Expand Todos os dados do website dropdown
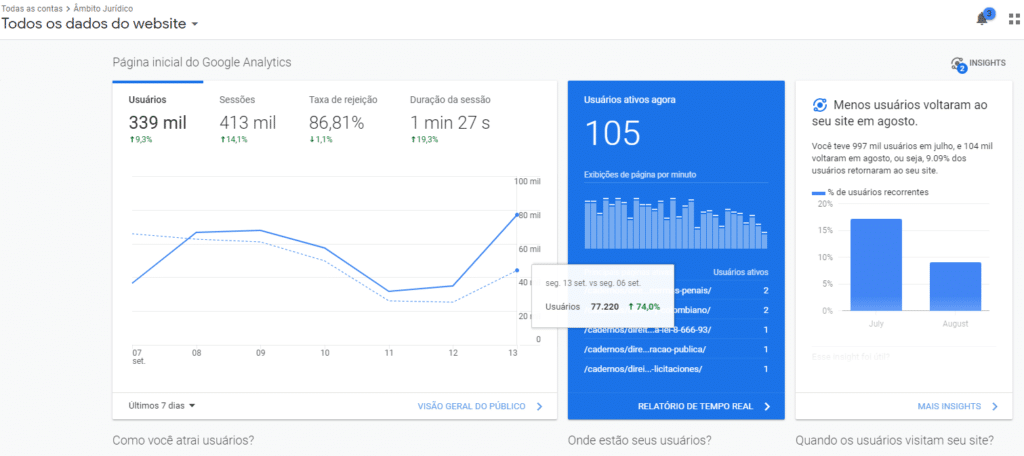1024x456 pixels. pos(100,24)
